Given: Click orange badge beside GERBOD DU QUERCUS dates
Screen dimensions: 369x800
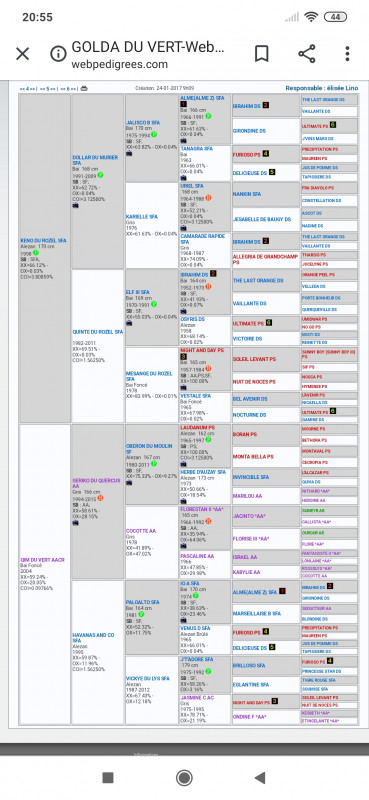Looking at the screenshot, I should tap(101, 498).
